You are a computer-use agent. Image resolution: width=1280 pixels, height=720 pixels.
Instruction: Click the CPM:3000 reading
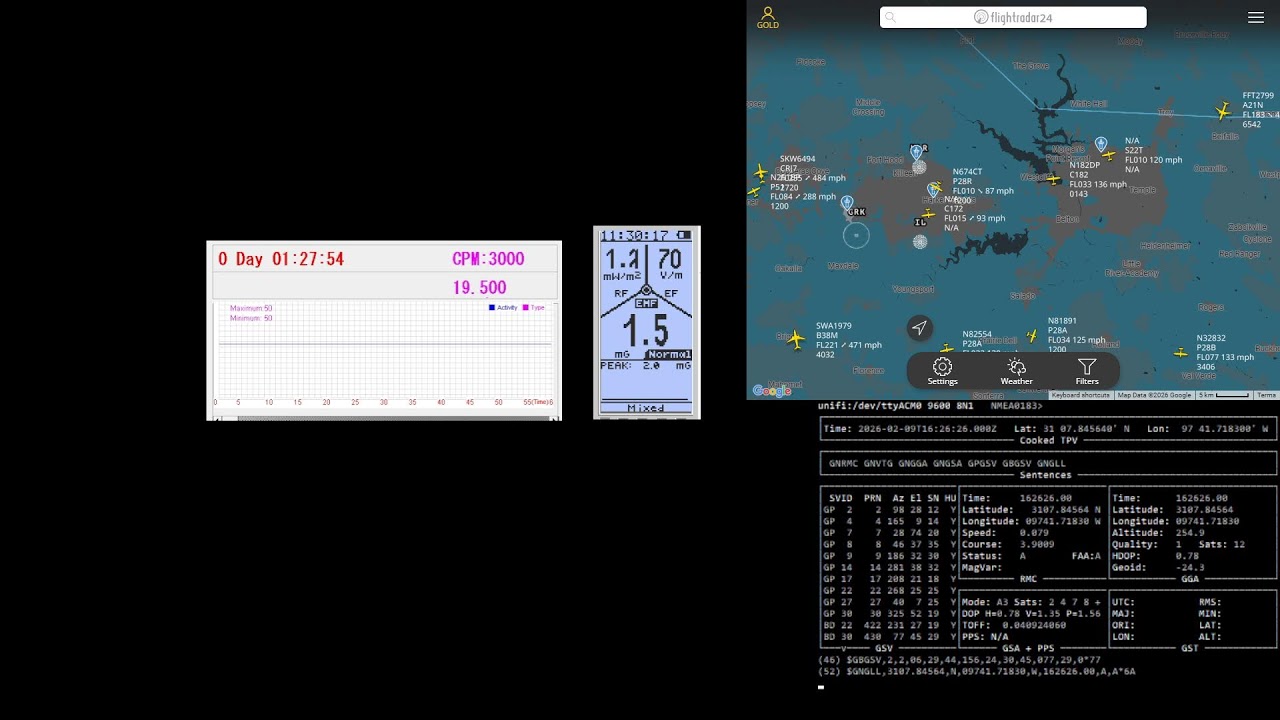tap(488, 259)
